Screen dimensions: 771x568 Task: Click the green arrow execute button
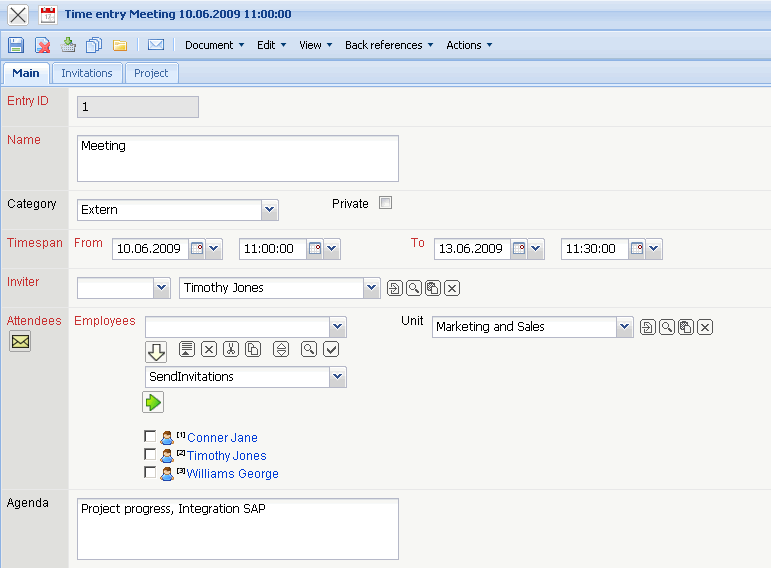click(x=153, y=402)
